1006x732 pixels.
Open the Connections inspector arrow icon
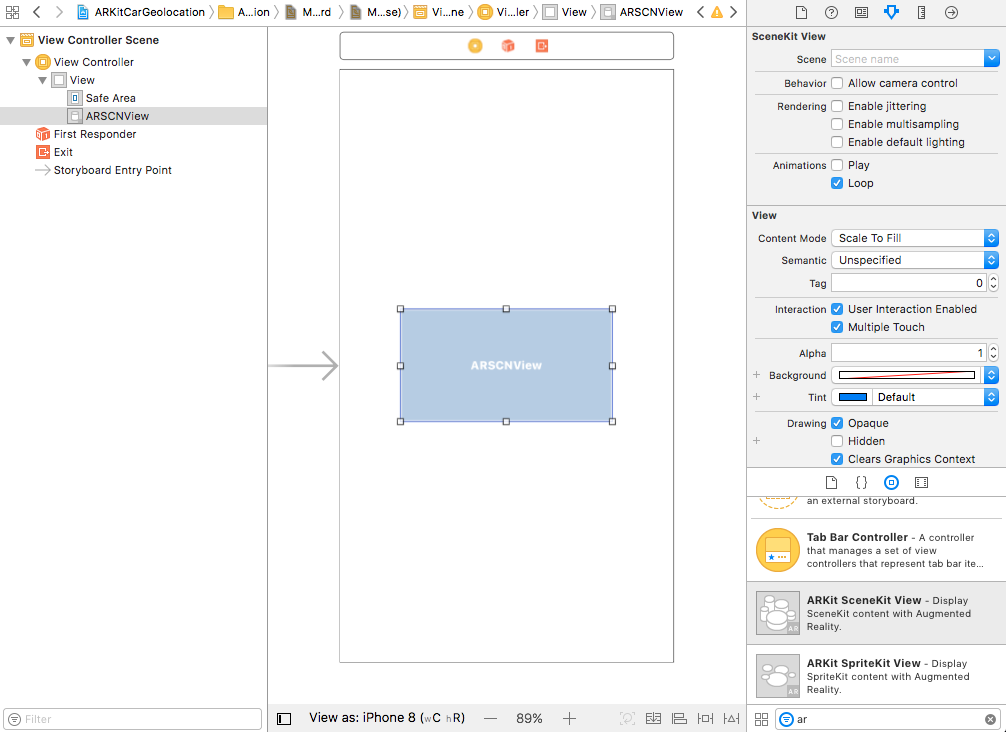tap(951, 13)
